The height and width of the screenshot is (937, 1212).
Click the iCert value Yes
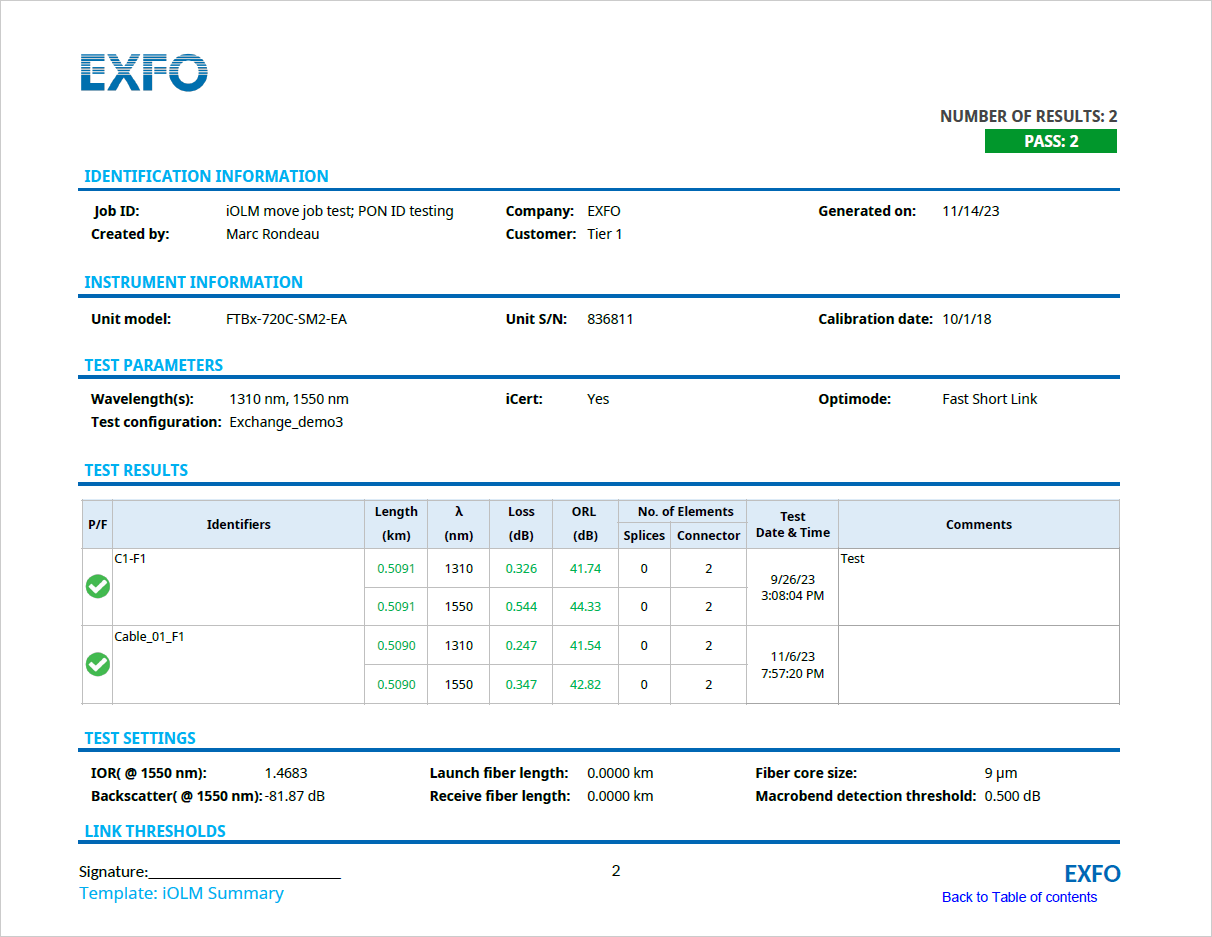598,399
